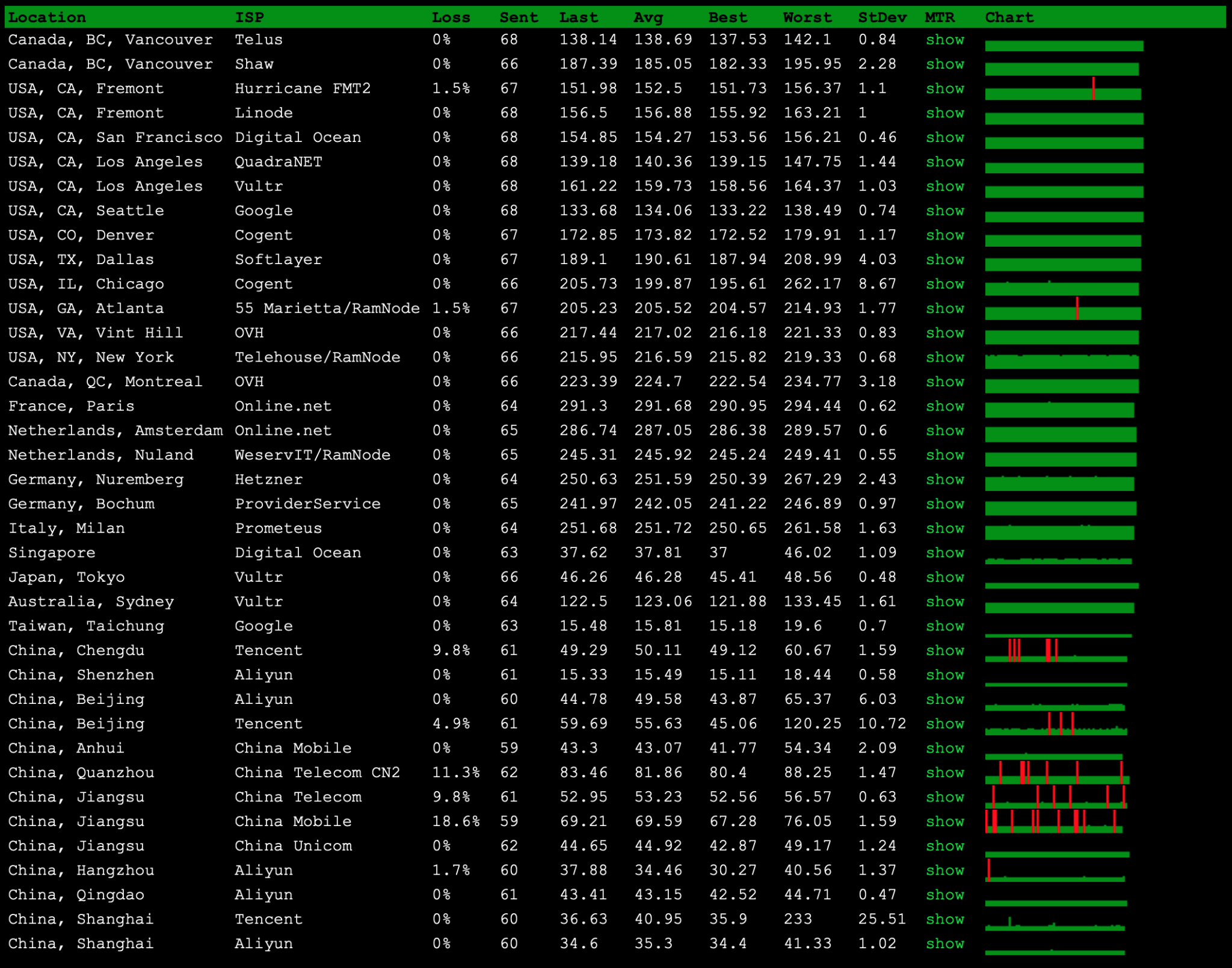Click show link for Google Seattle row

click(x=944, y=211)
